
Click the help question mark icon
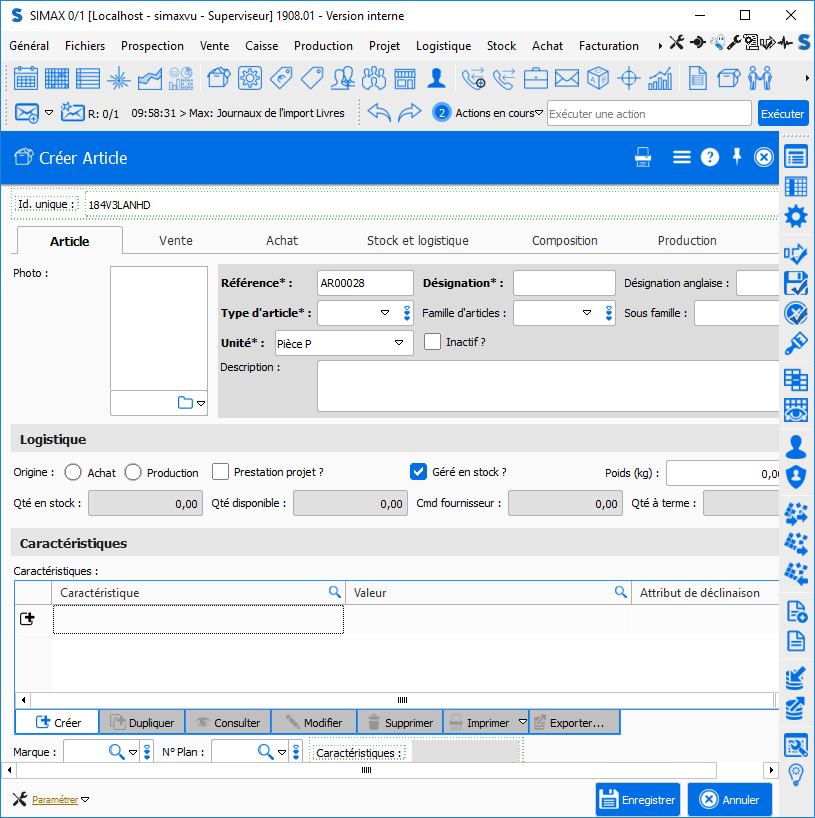pos(709,157)
